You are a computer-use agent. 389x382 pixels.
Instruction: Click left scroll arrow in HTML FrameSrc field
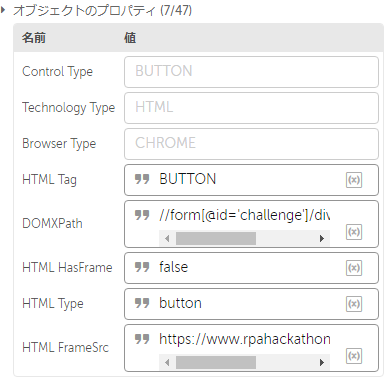coord(167,362)
